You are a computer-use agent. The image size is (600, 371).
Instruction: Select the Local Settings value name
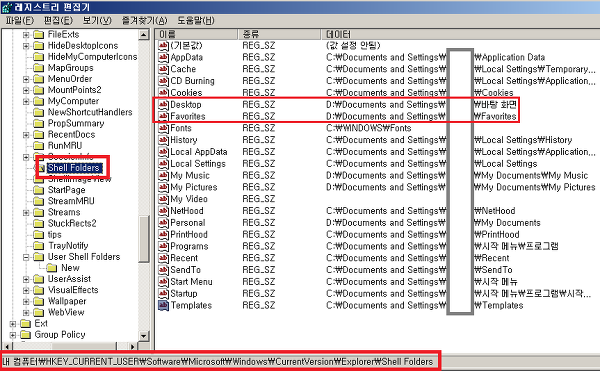198,164
